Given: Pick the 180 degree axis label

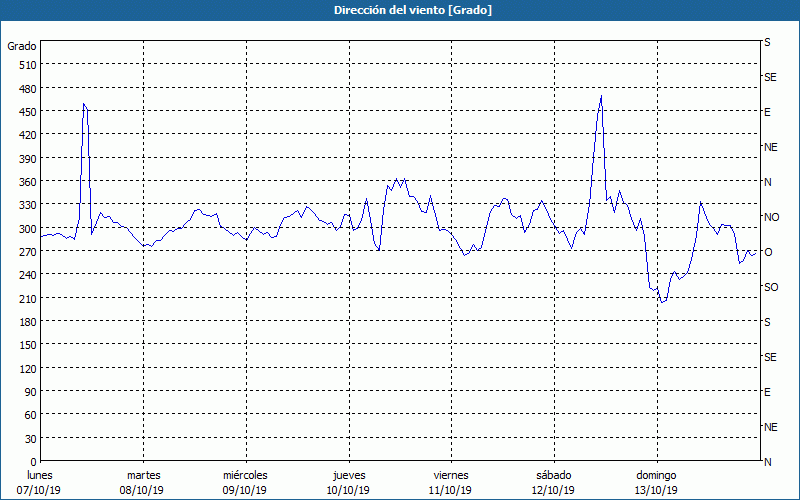Looking at the screenshot, I should (28, 322).
